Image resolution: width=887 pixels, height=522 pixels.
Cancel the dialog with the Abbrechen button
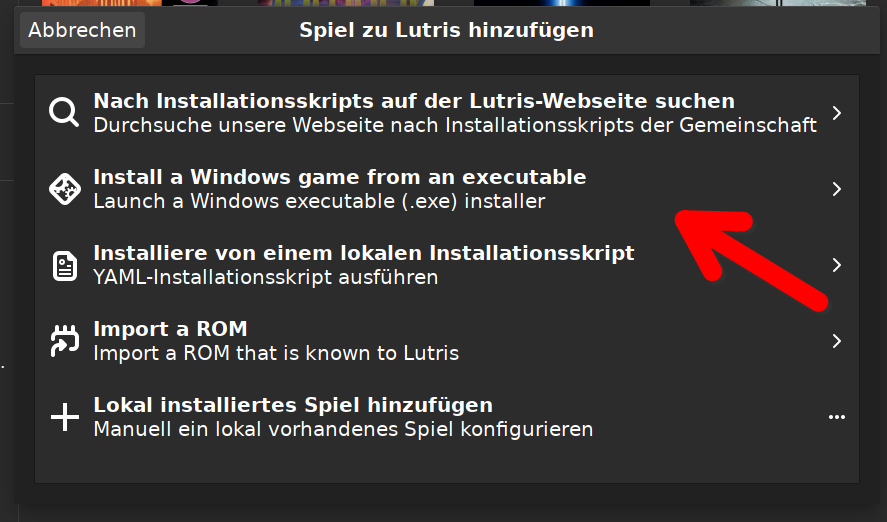[x=82, y=30]
